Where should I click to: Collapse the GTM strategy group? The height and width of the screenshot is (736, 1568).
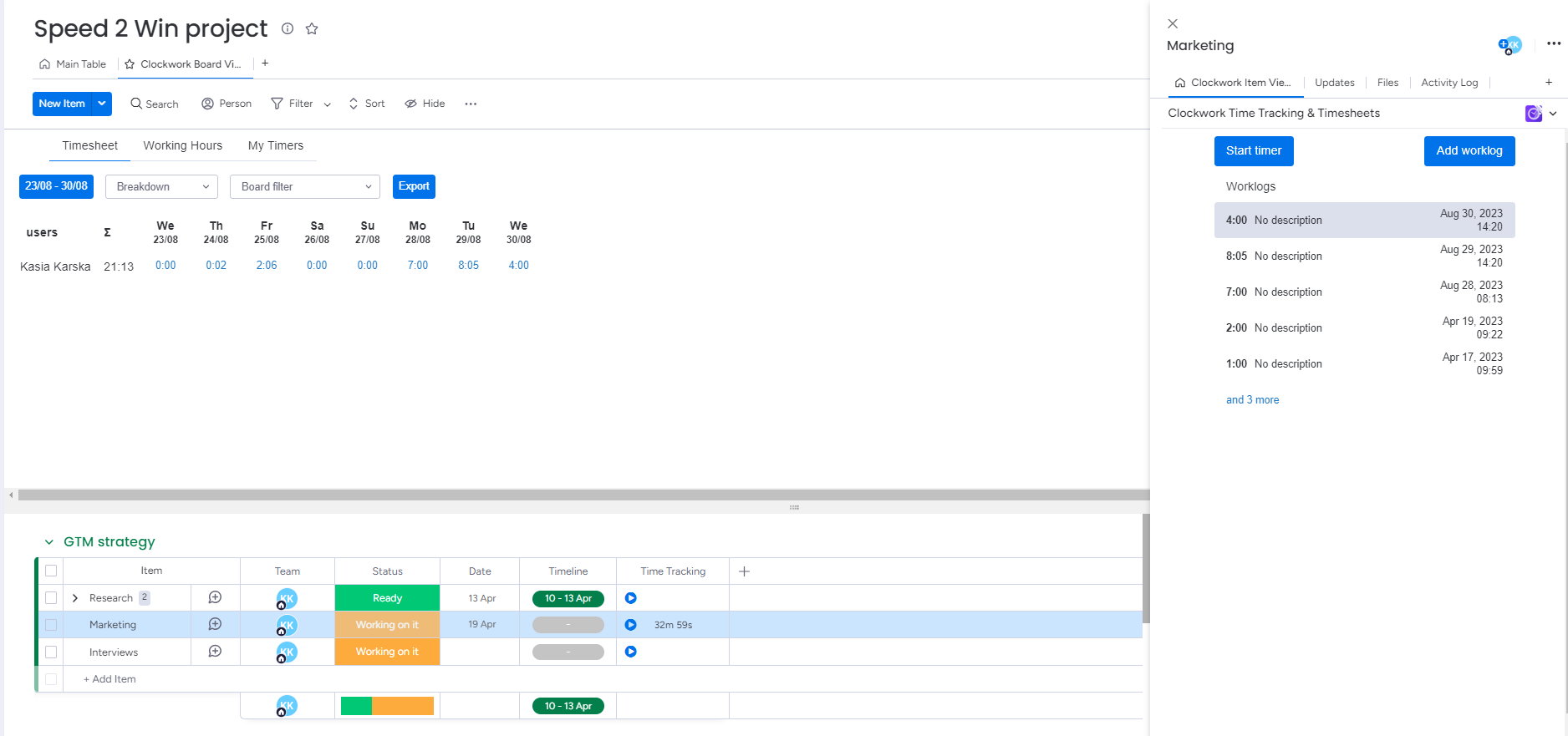click(49, 542)
